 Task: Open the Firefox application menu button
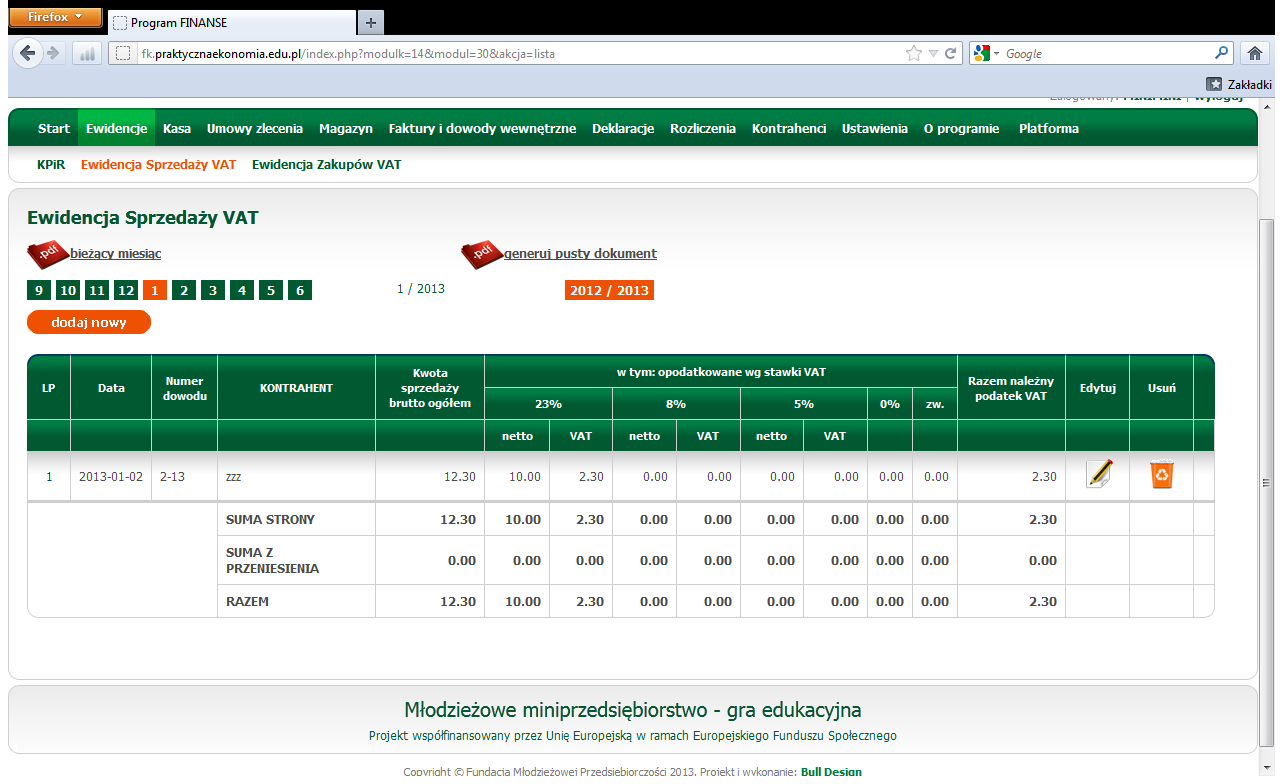tap(55, 17)
